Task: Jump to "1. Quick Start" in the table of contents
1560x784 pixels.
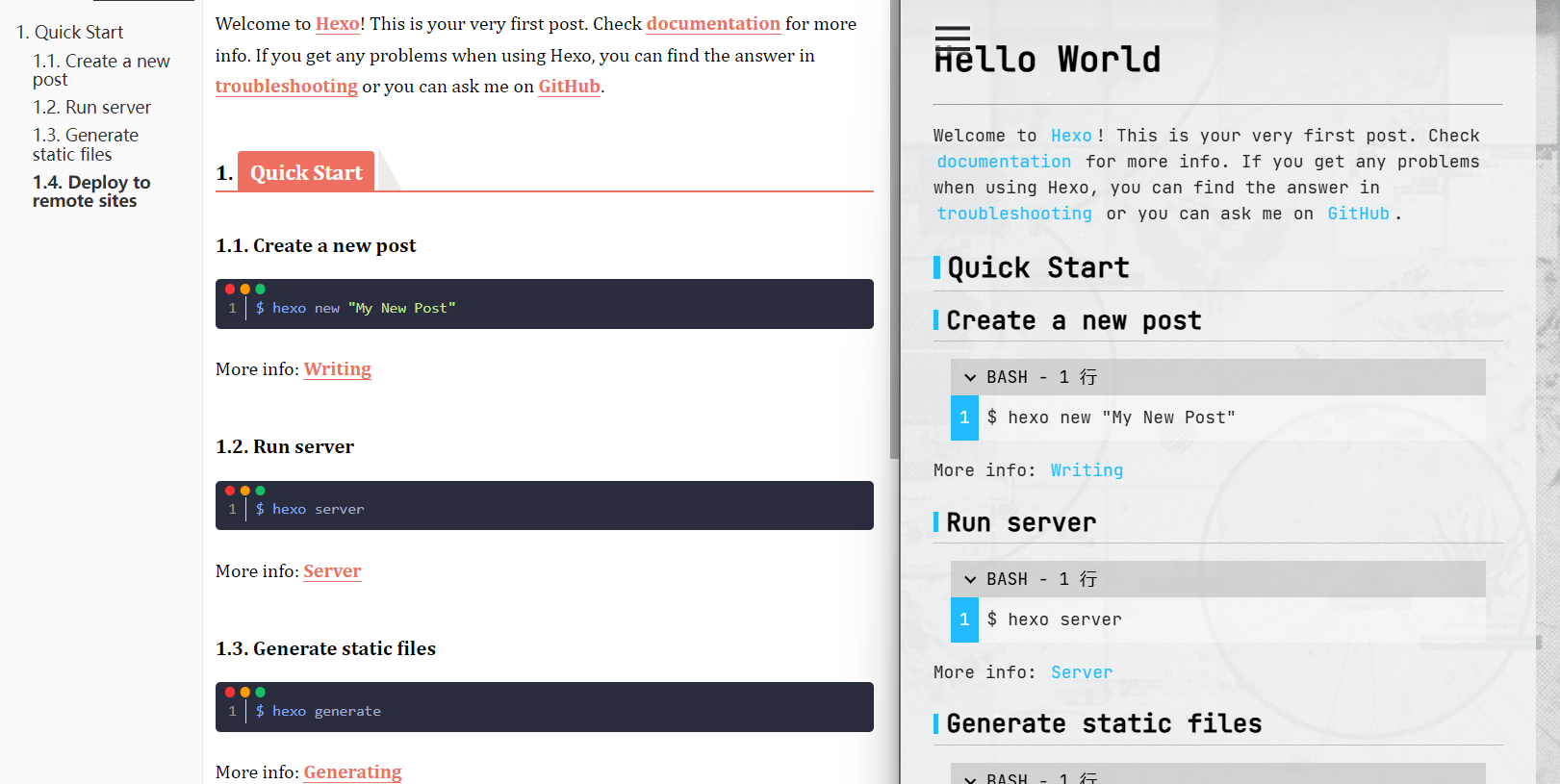Action: pyautogui.click(x=69, y=32)
